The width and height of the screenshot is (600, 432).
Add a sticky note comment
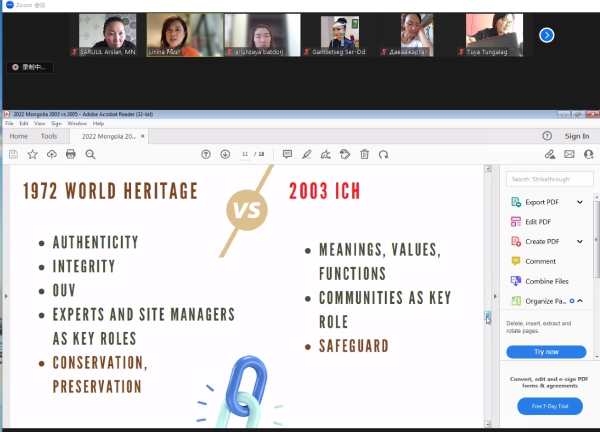tap(287, 154)
